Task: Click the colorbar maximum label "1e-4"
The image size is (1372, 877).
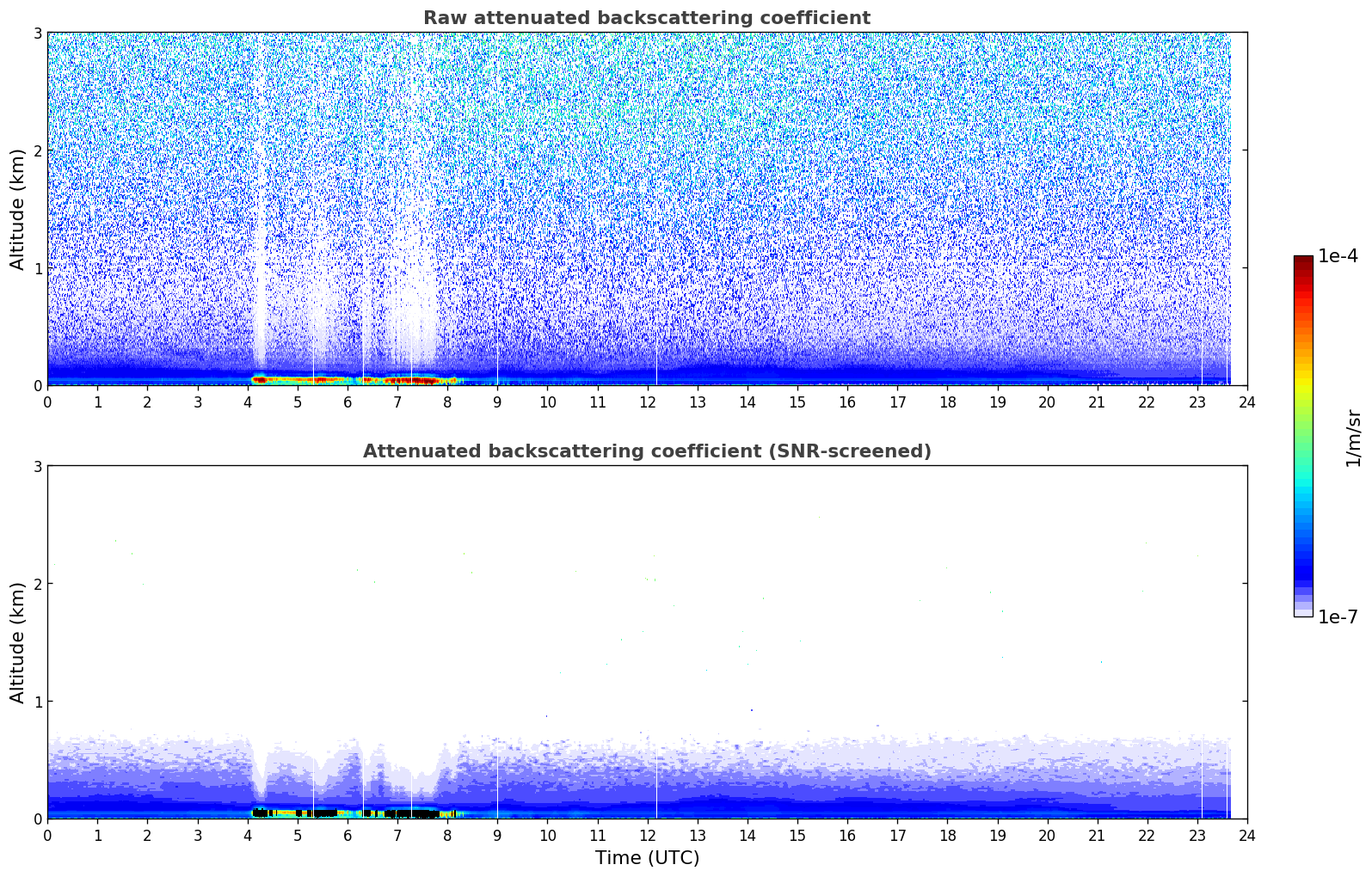Action: [1338, 256]
